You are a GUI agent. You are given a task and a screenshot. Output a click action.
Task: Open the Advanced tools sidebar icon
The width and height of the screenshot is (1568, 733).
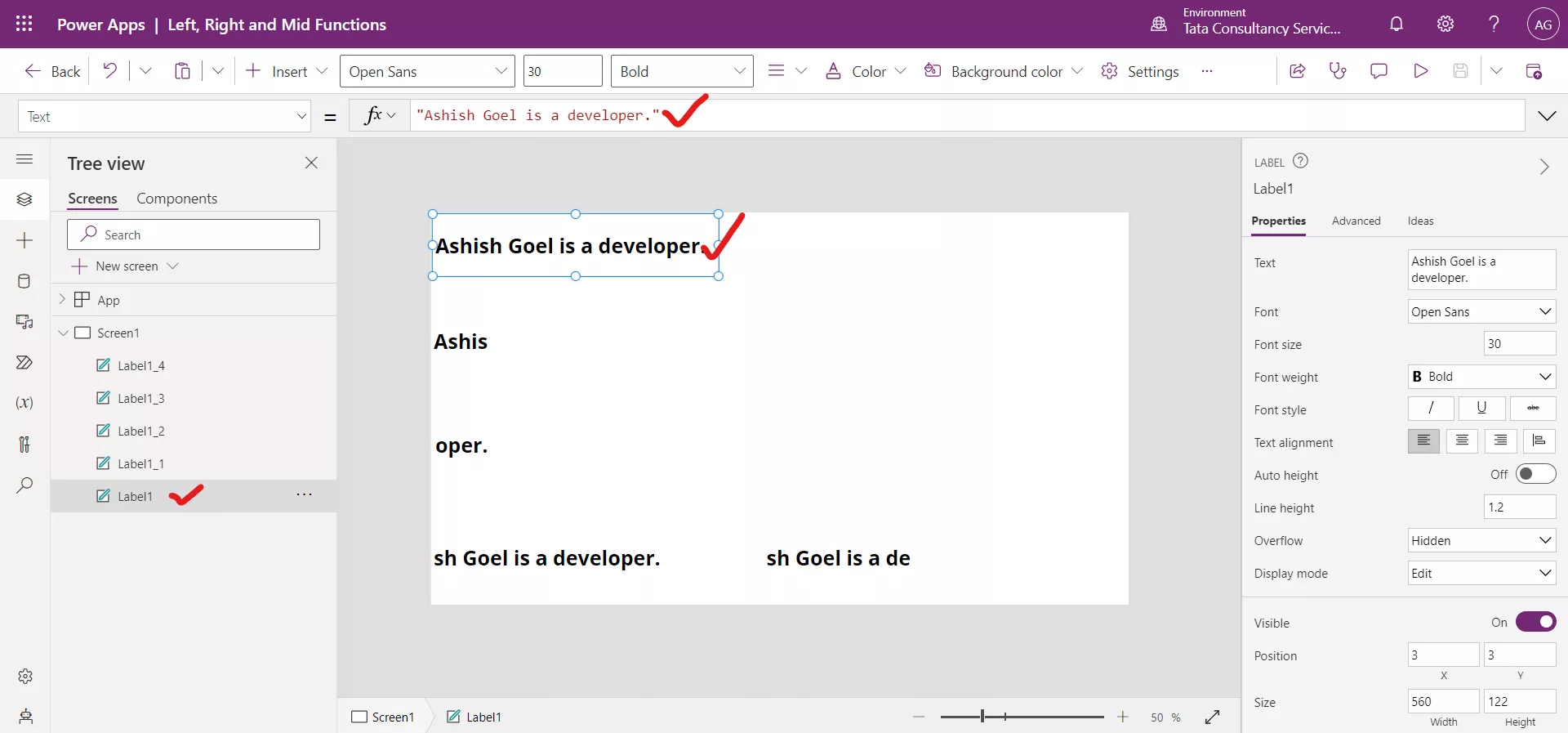coord(24,444)
